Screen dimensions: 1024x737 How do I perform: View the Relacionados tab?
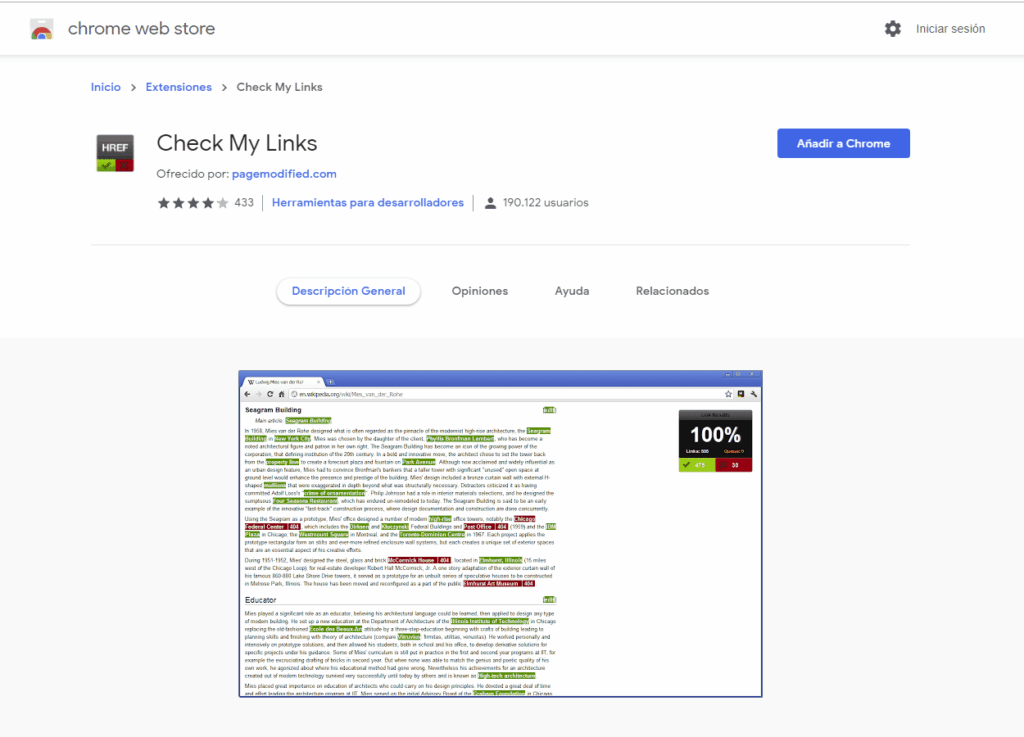(672, 291)
